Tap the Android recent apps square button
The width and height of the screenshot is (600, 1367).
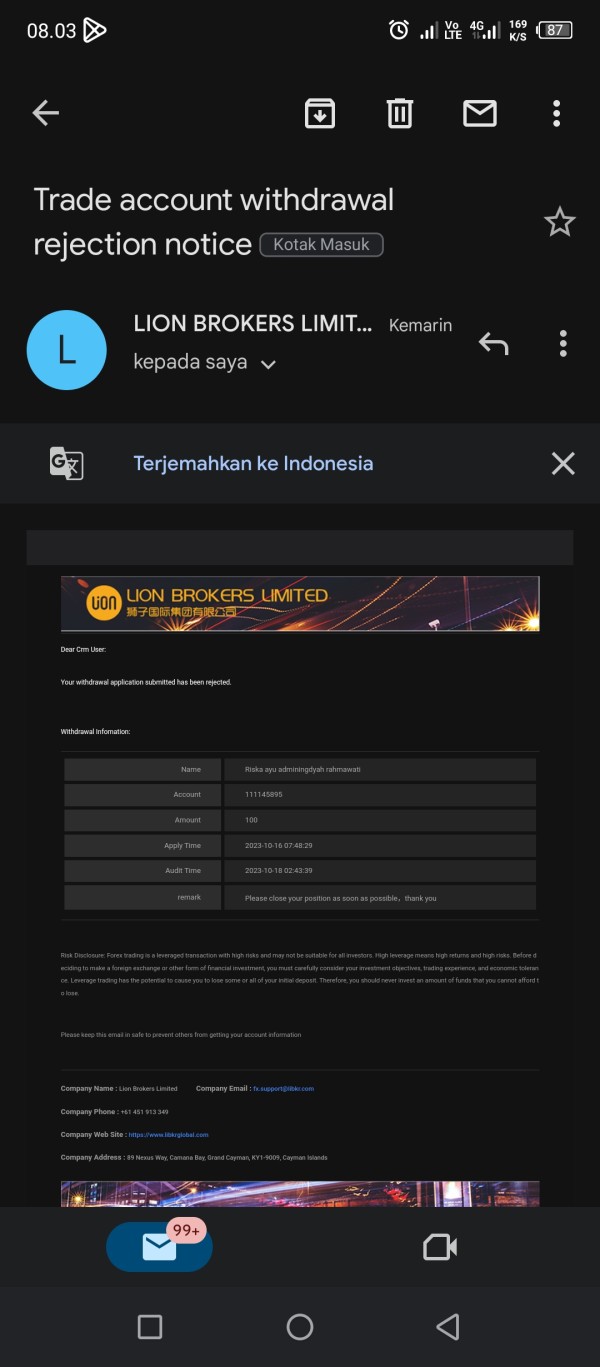pyautogui.click(x=150, y=1327)
